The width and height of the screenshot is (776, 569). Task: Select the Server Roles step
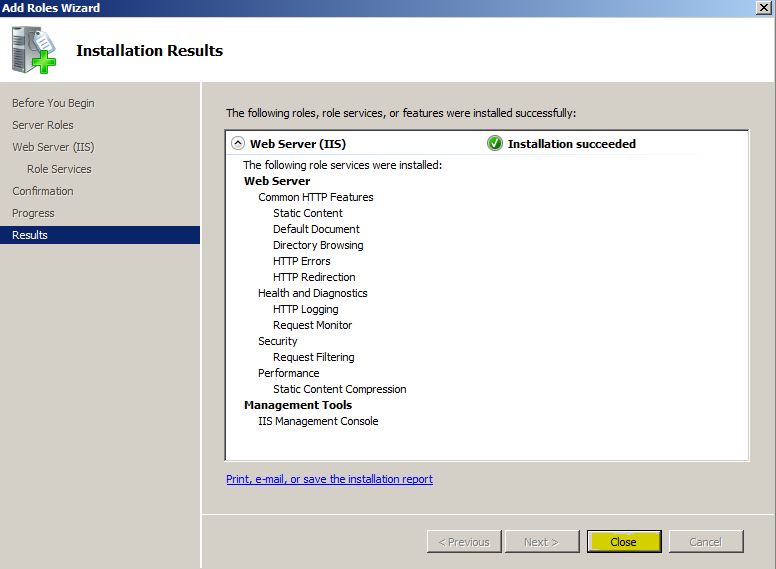[43, 125]
